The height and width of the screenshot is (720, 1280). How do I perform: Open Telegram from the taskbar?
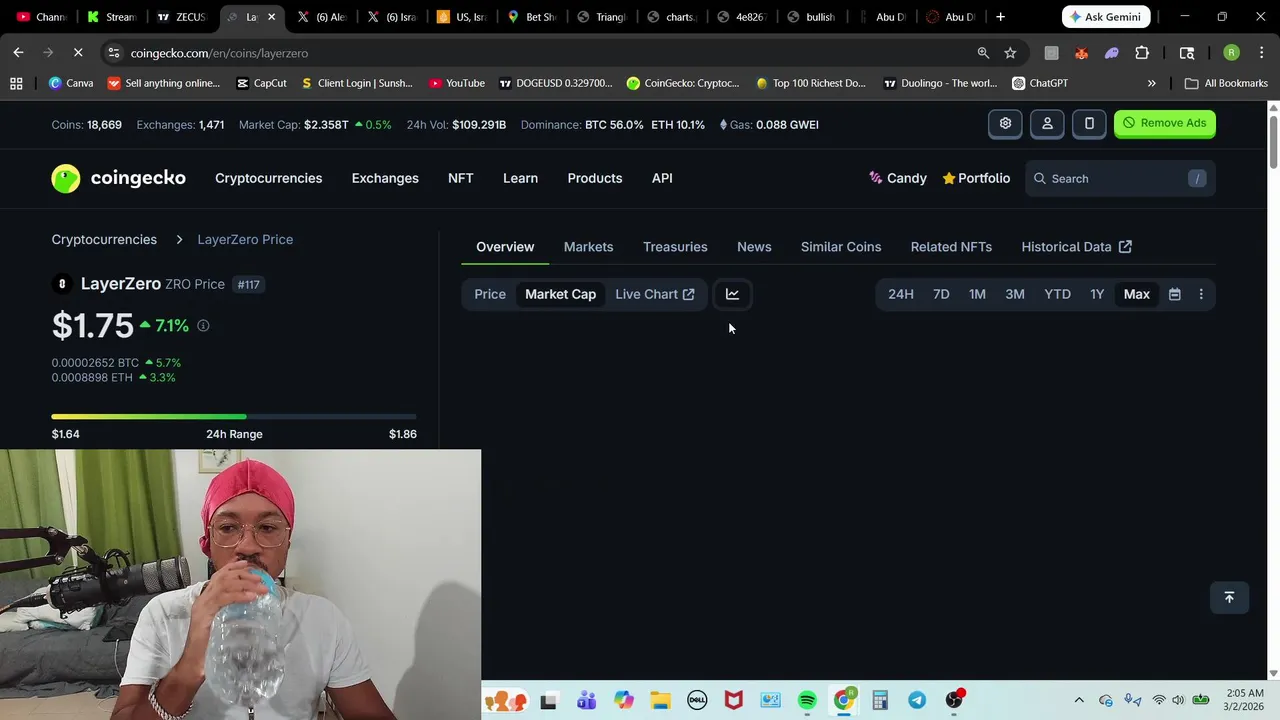(x=917, y=700)
